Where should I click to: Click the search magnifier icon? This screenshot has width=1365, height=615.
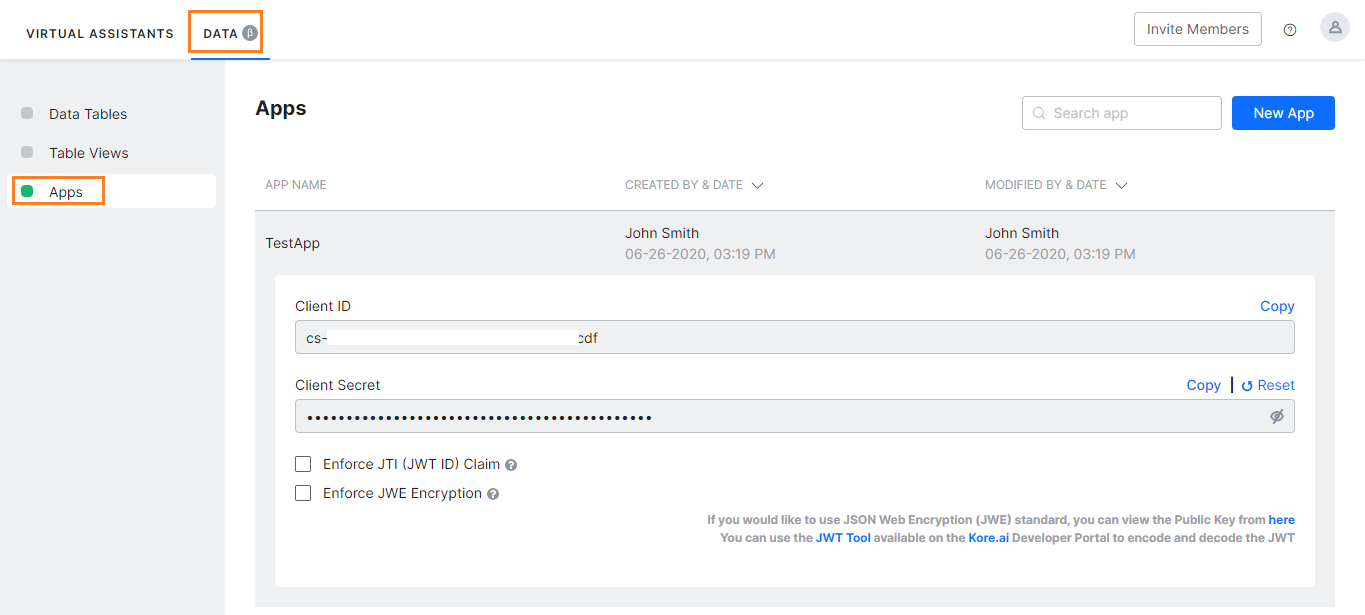click(x=1039, y=113)
